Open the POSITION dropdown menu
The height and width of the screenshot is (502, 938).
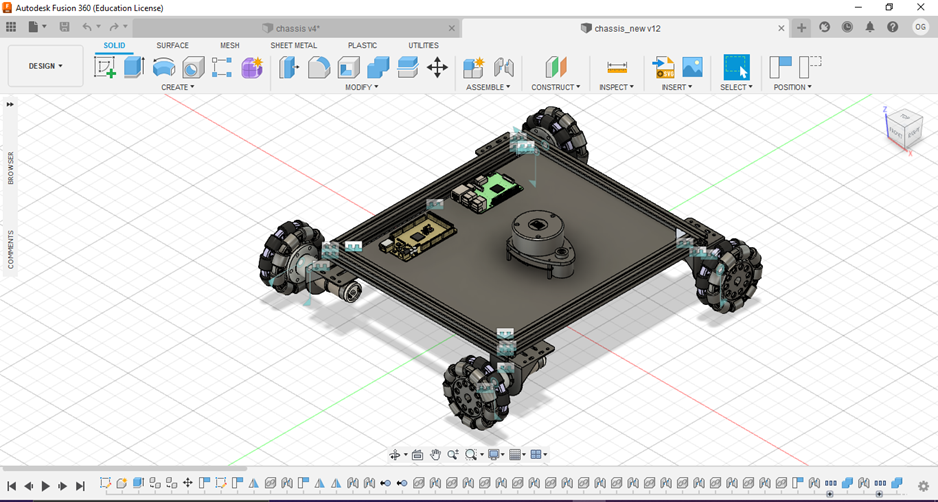793,87
